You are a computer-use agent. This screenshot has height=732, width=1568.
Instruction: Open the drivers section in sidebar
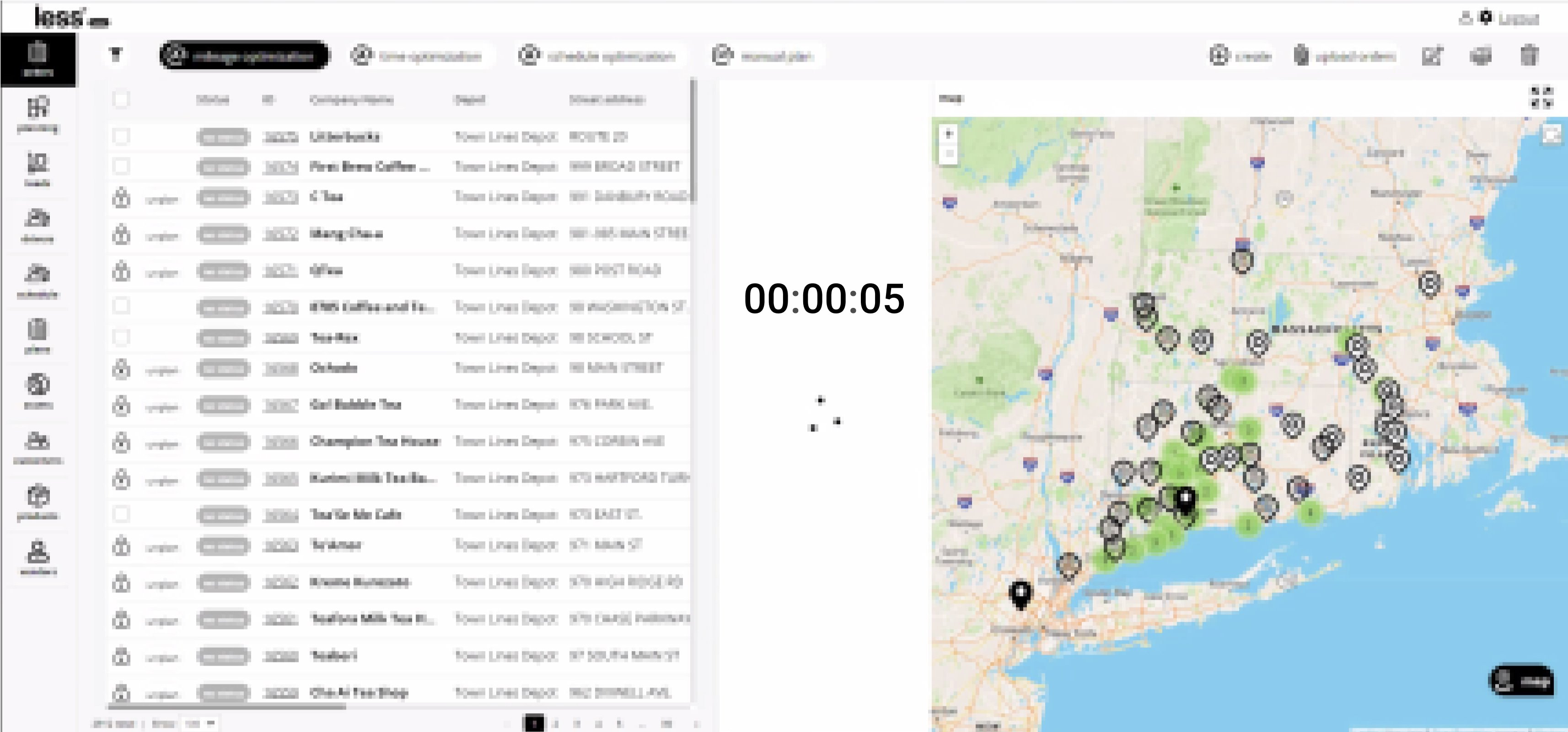(38, 225)
